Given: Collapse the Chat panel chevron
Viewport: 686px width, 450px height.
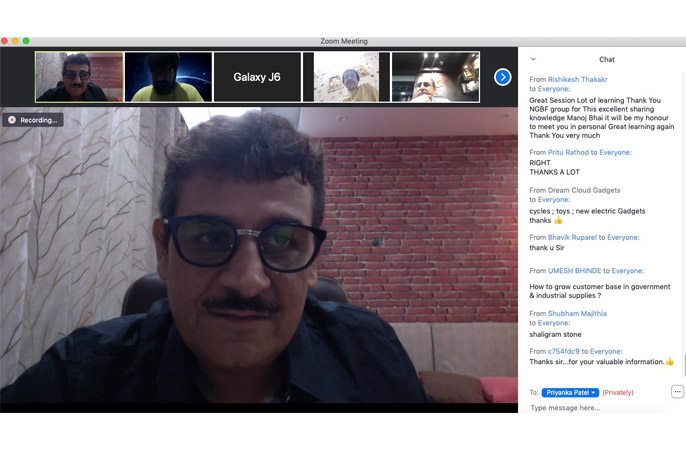Looking at the screenshot, I should pyautogui.click(x=533, y=59).
